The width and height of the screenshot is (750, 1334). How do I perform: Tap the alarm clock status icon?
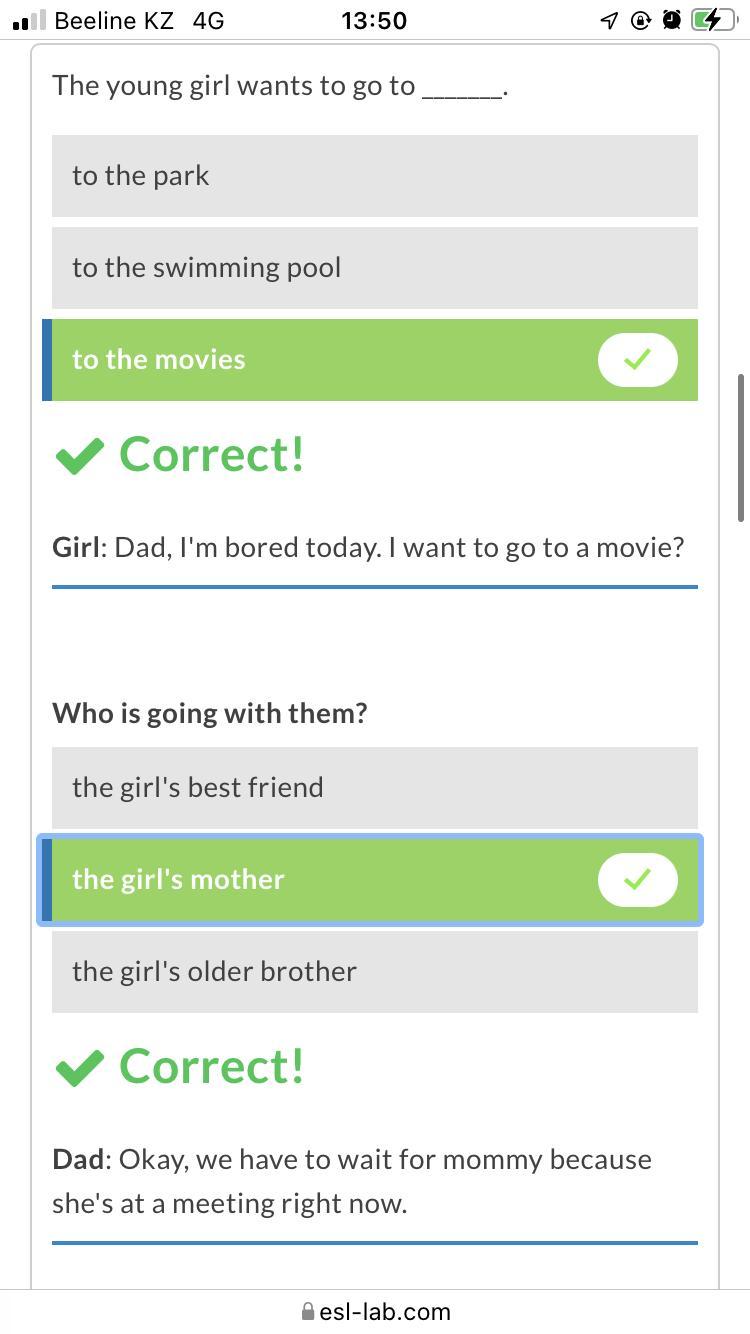[671, 20]
